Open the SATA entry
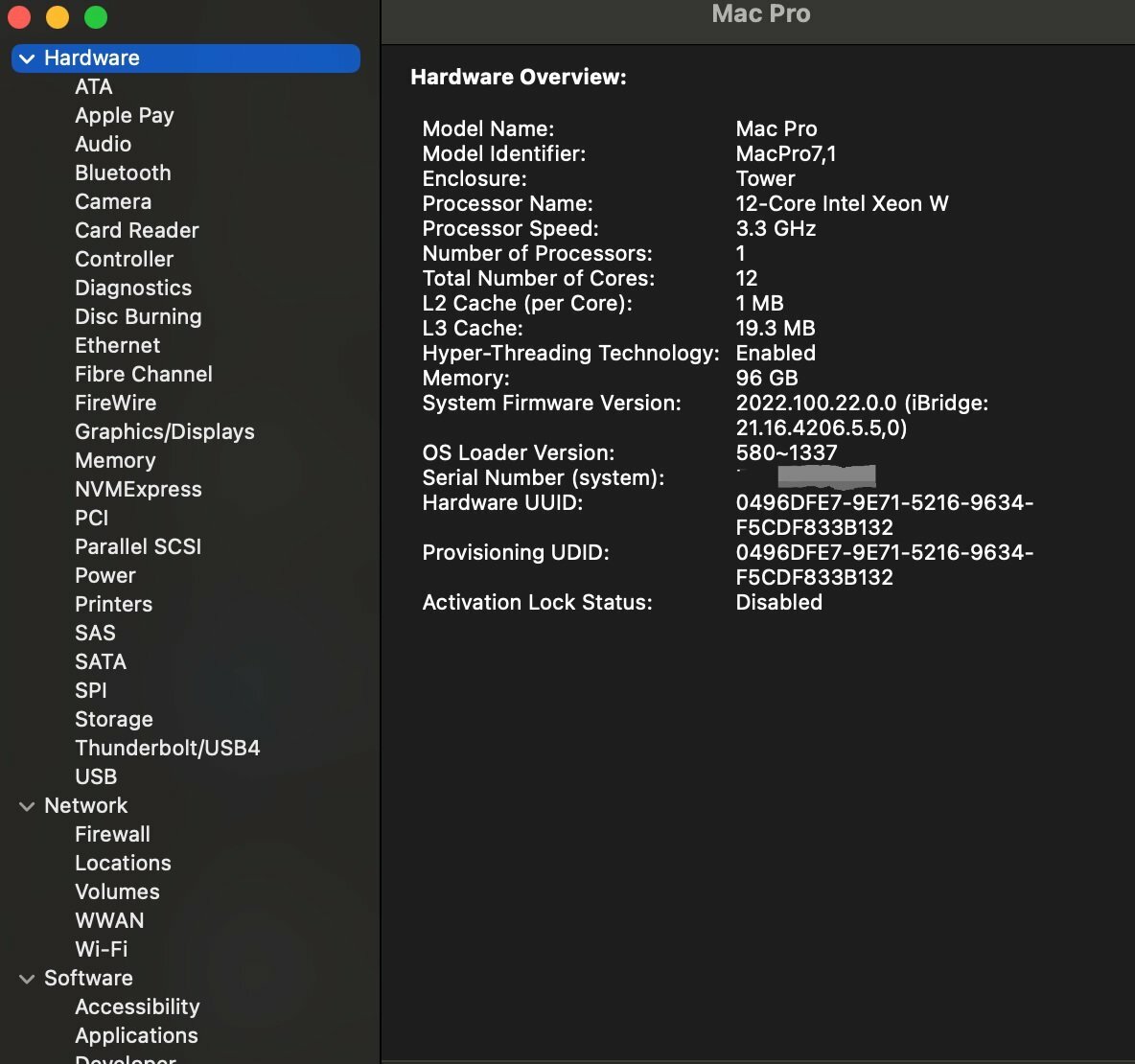1135x1064 pixels. coord(101,661)
